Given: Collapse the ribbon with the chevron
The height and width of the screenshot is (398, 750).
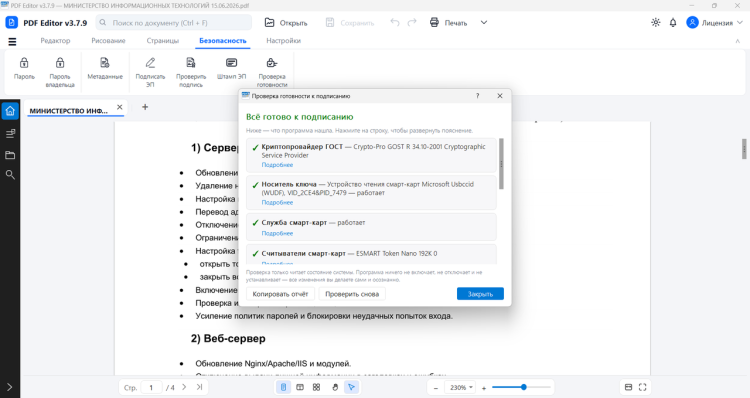Looking at the screenshot, I should tap(738, 41).
